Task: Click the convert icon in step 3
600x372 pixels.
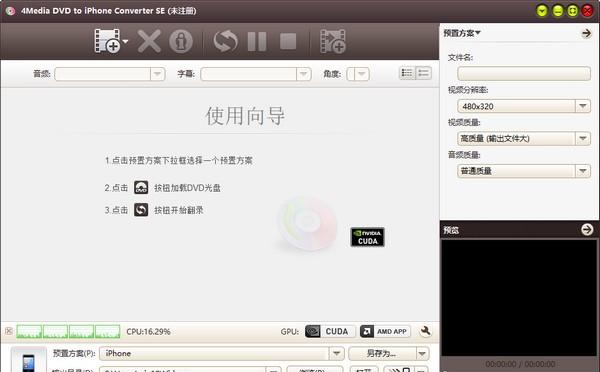Action: [x=141, y=210]
